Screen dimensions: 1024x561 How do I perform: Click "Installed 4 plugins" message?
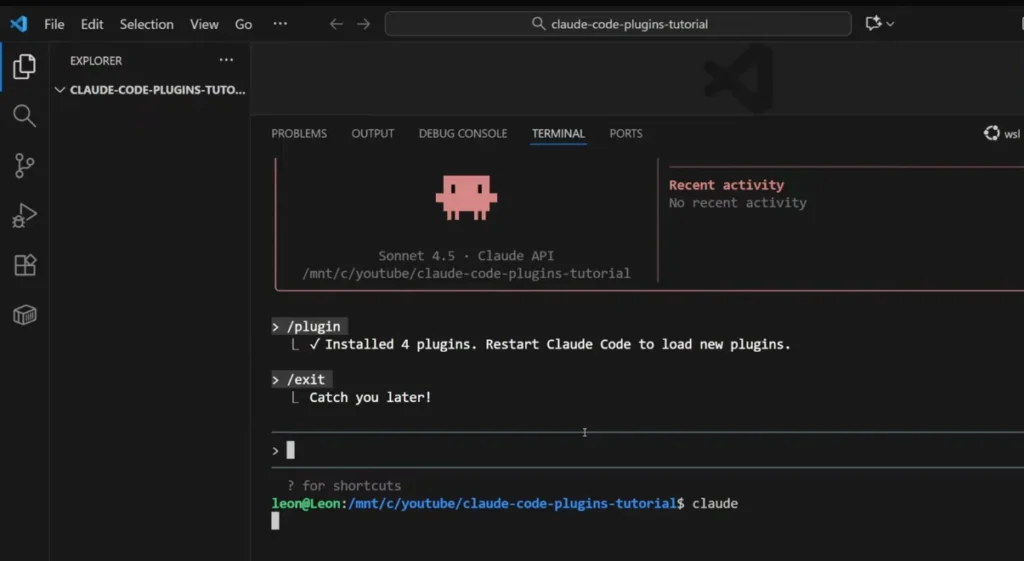pyautogui.click(x=550, y=344)
